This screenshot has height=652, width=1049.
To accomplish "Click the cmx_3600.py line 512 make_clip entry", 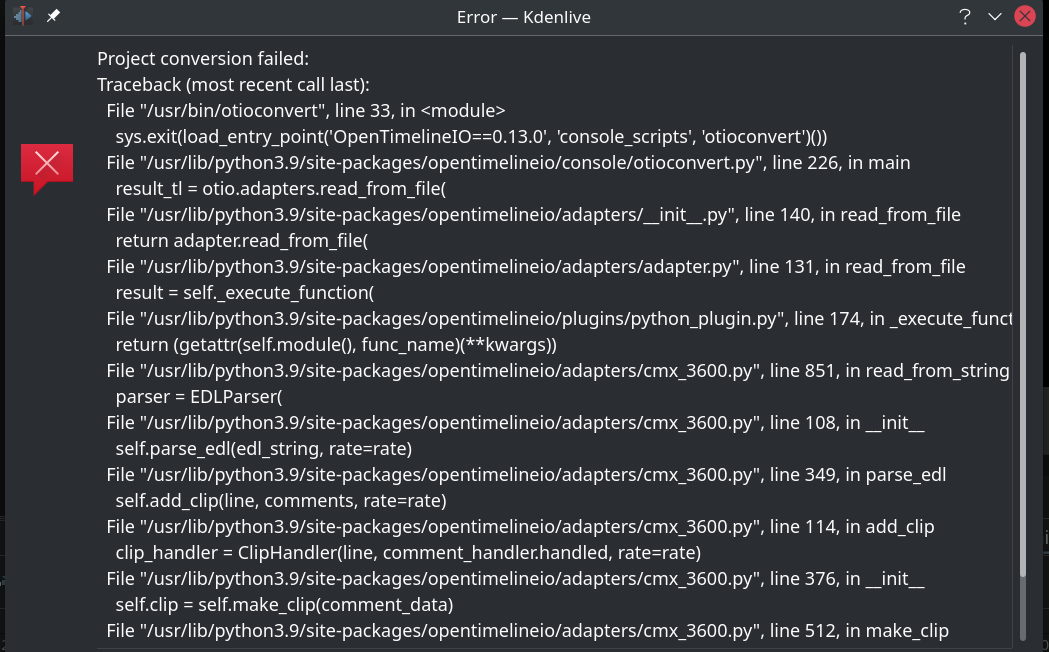I will (527, 631).
